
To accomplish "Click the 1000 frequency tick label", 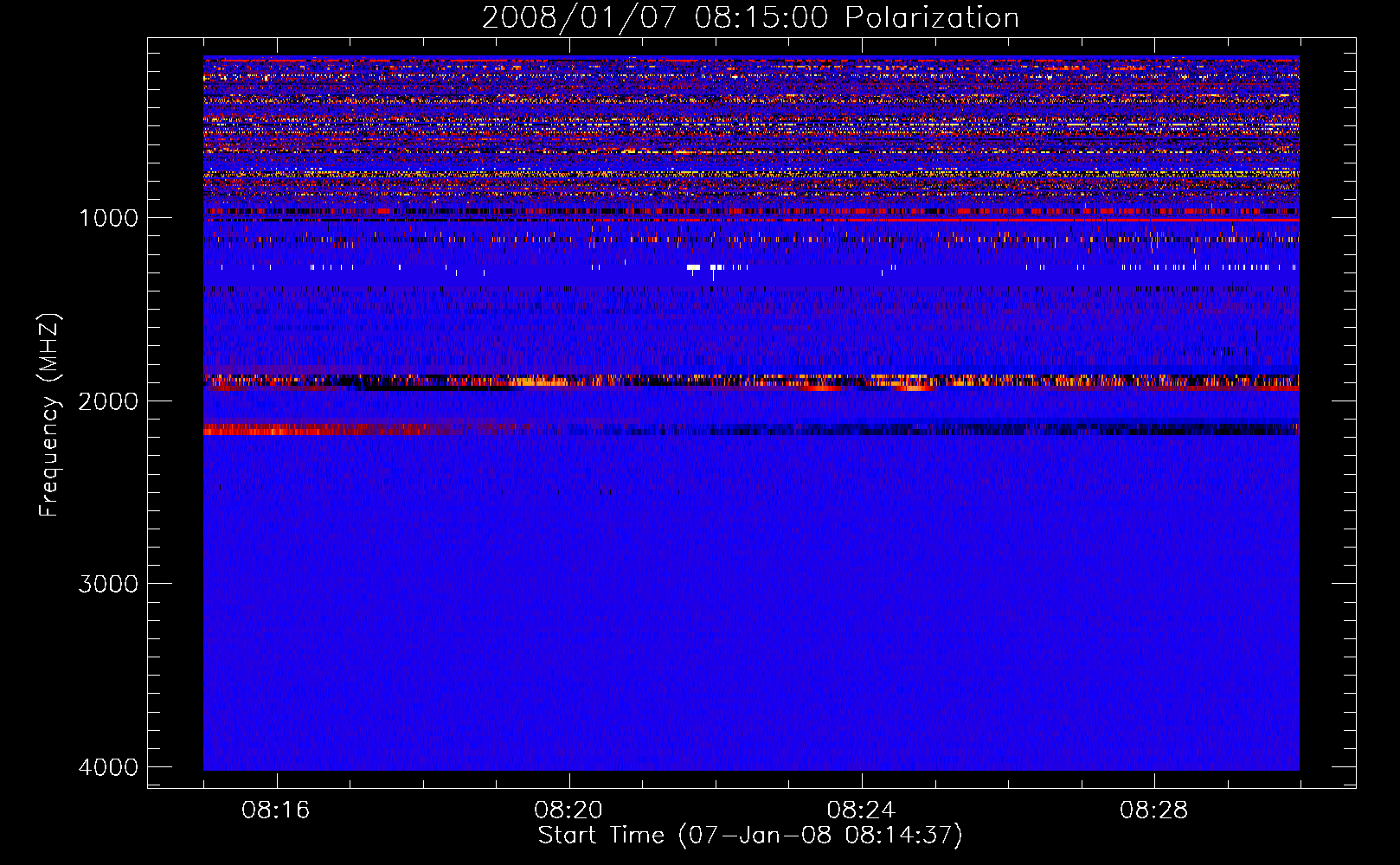I will pyautogui.click(x=108, y=218).
